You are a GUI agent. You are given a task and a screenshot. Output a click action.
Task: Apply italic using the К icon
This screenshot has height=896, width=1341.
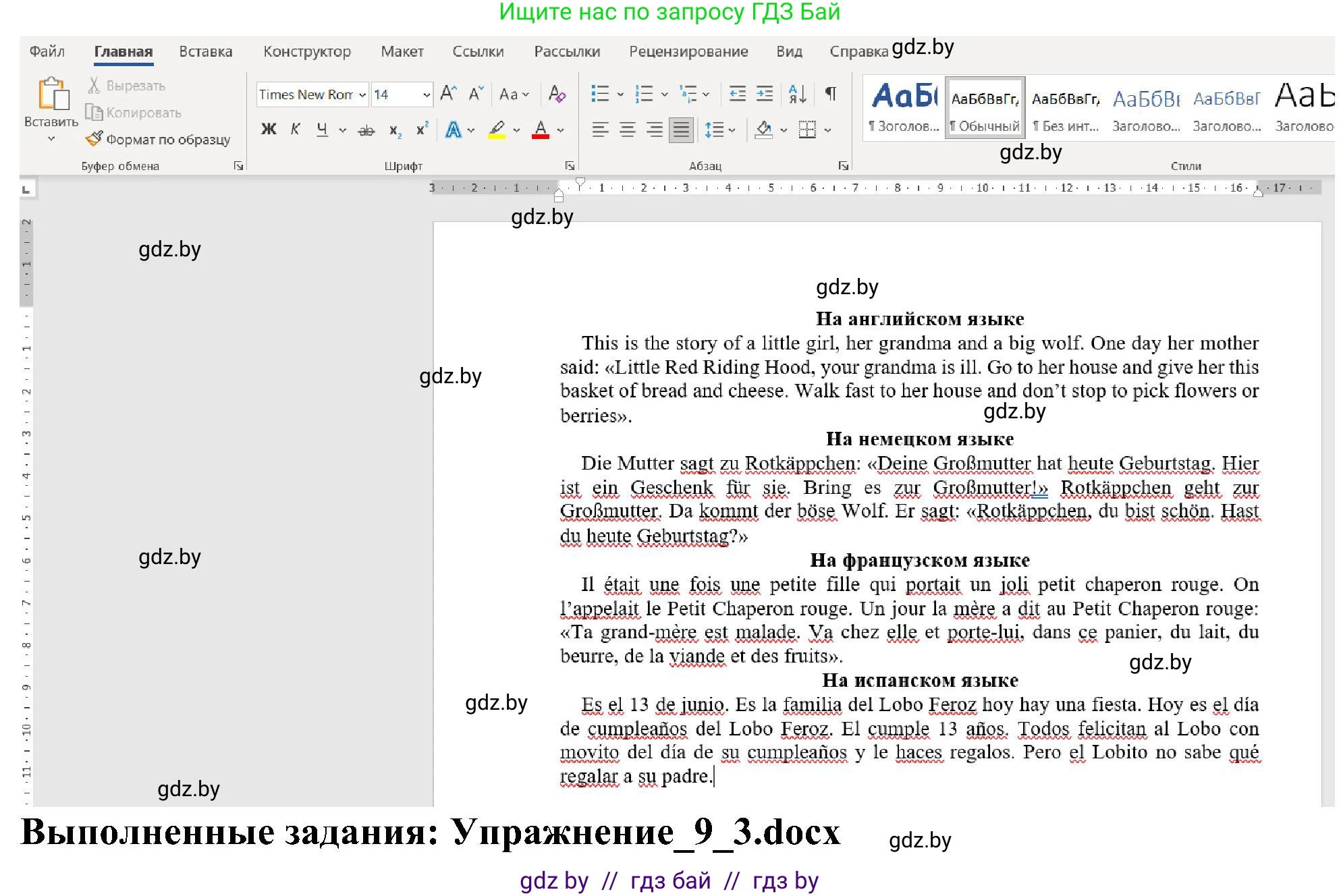pyautogui.click(x=295, y=129)
